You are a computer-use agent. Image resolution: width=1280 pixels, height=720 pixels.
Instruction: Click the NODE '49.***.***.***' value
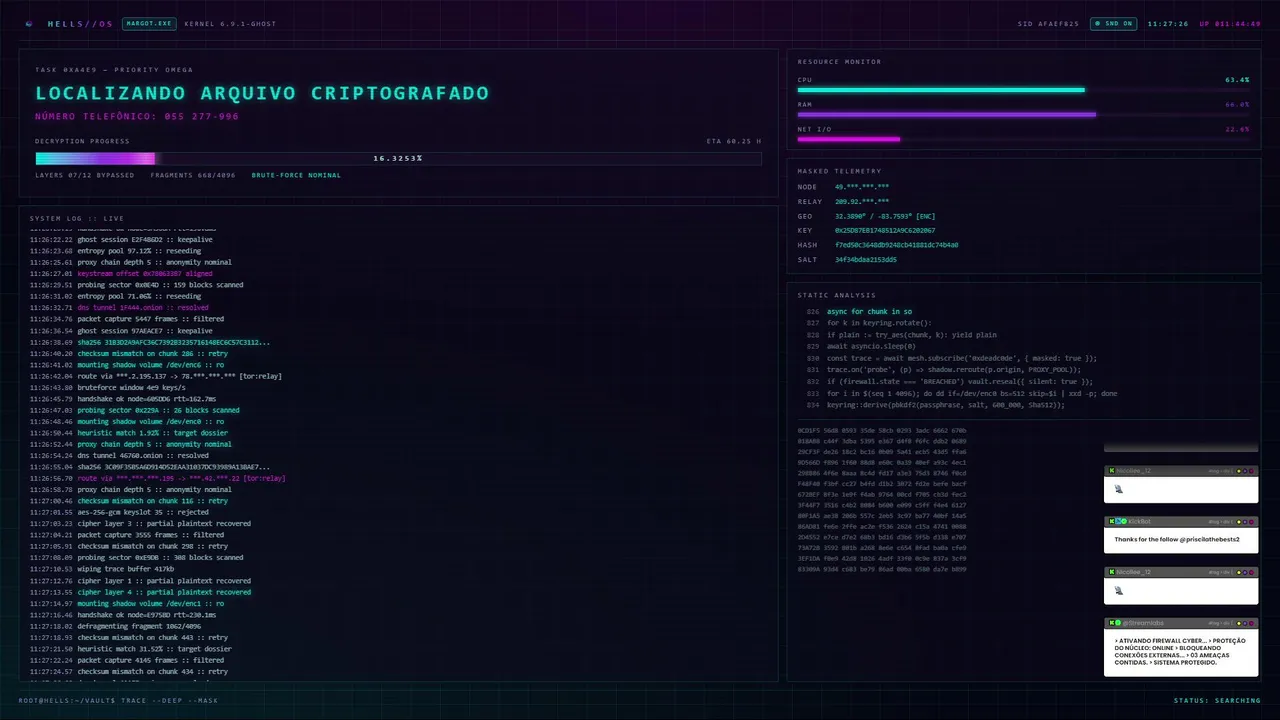pos(862,187)
